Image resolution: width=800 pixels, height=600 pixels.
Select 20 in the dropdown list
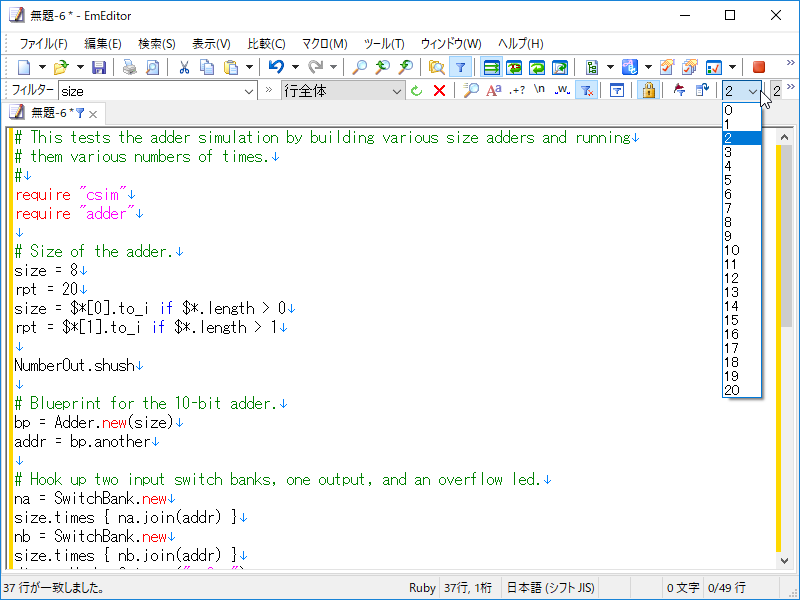(742, 390)
